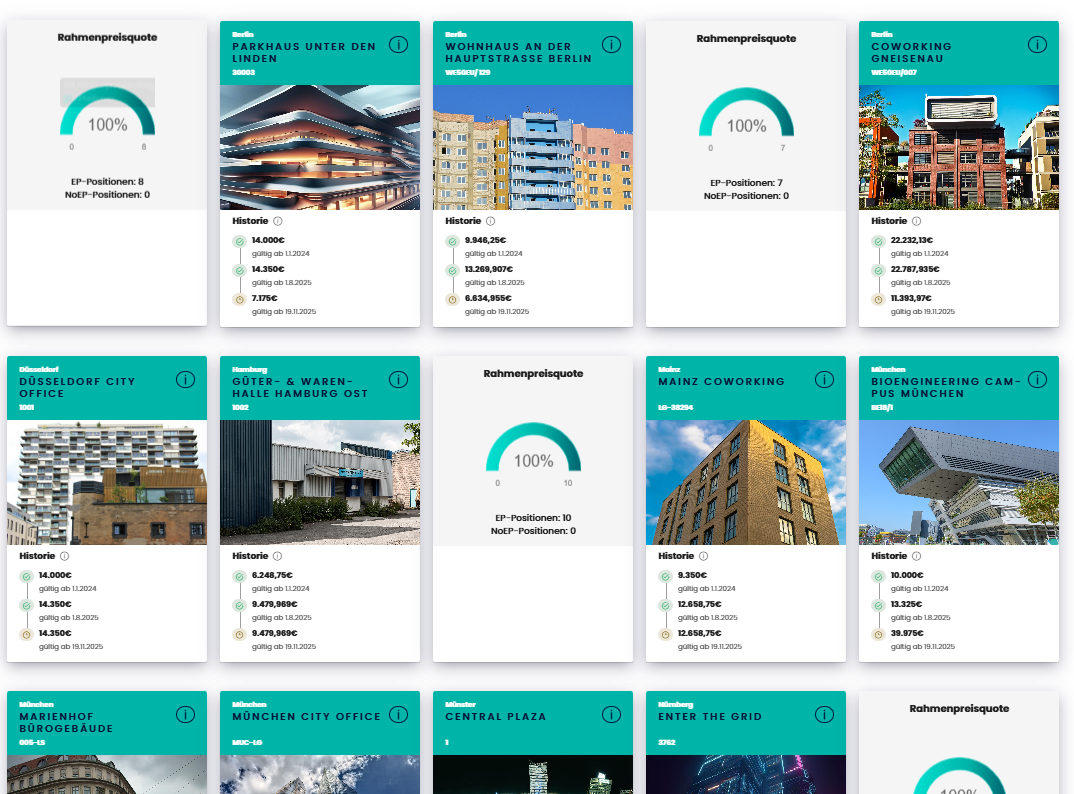The height and width of the screenshot is (794, 1074).
Task: Click the Parkhaus unter den Linden building image
Action: point(320,147)
